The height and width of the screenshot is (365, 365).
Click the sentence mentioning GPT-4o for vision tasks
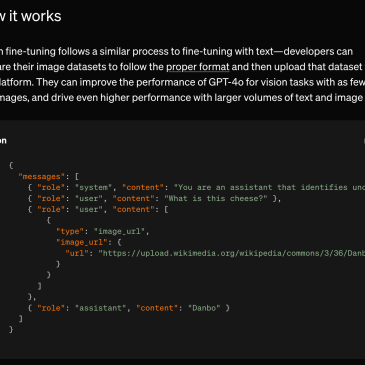point(182,82)
